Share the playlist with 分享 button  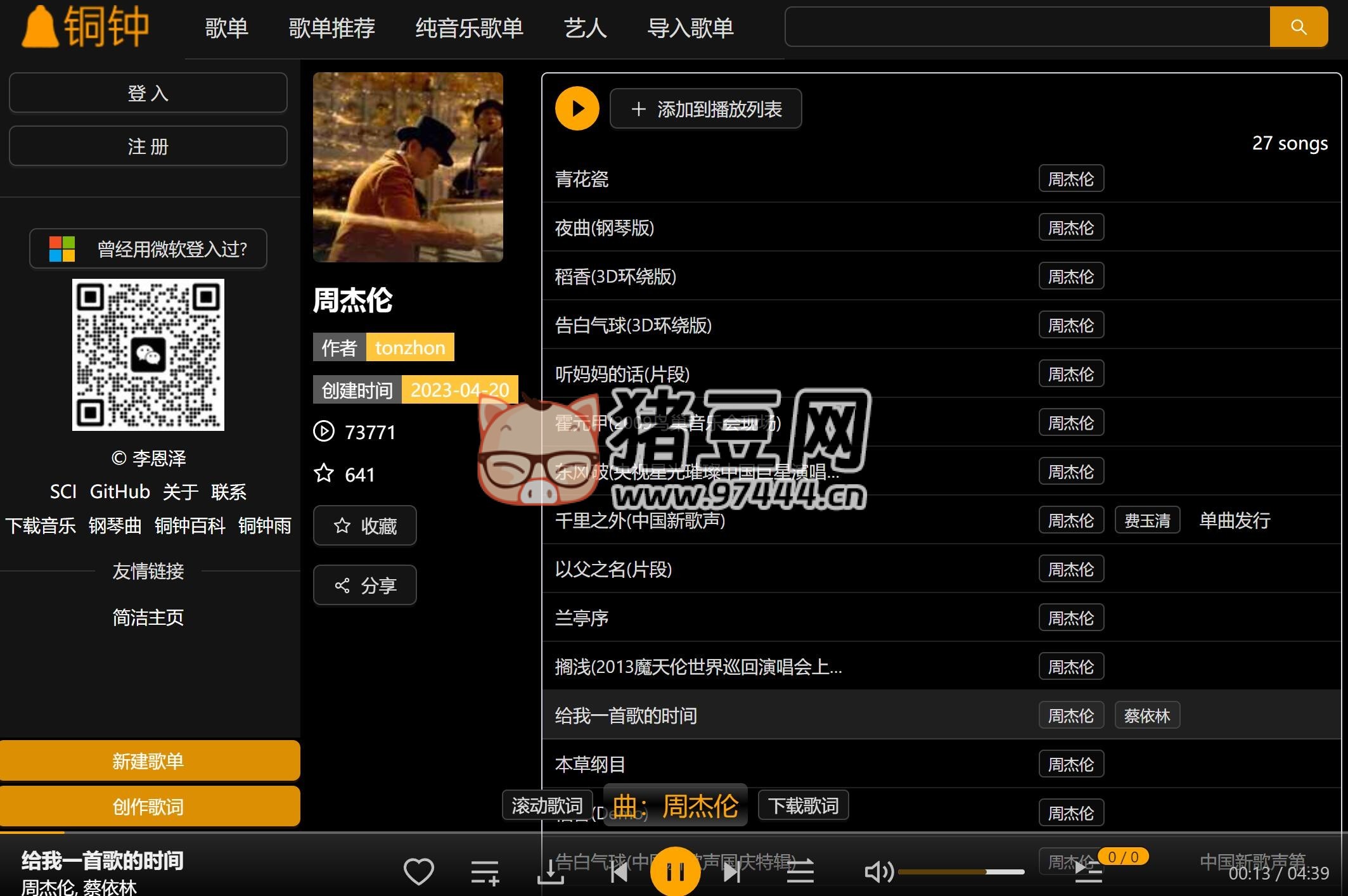click(365, 585)
